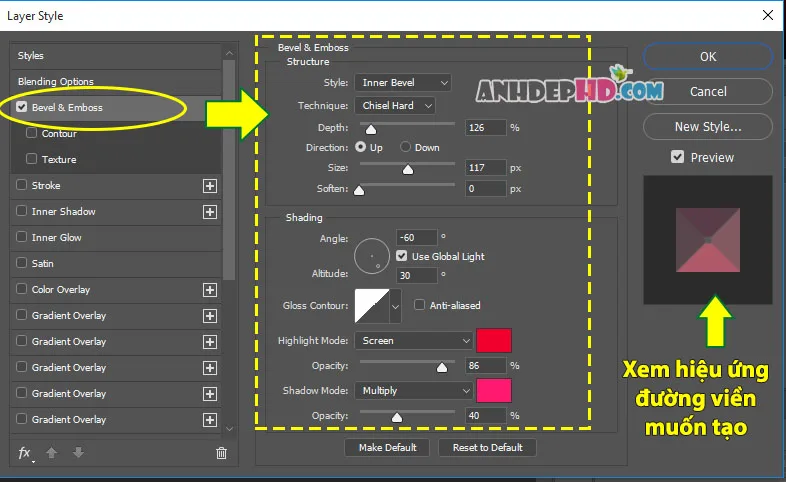Screen dimensions: 786x482
Task: Uncheck the Bevel & Emboss checkbox
Action: pyautogui.click(x=22, y=107)
